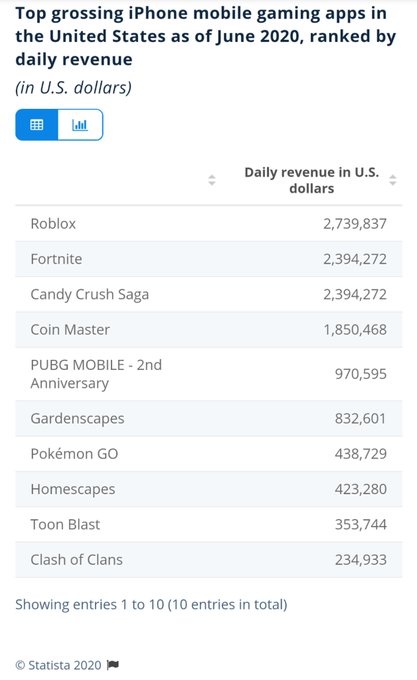
Task: Click Roblox revenue value 2,739,837
Action: [x=355, y=224]
